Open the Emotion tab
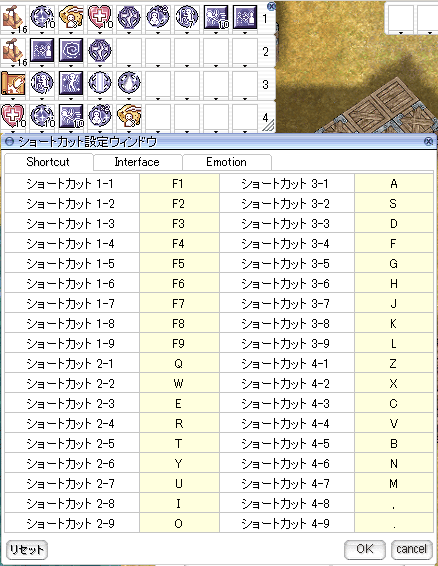 click(x=226, y=162)
